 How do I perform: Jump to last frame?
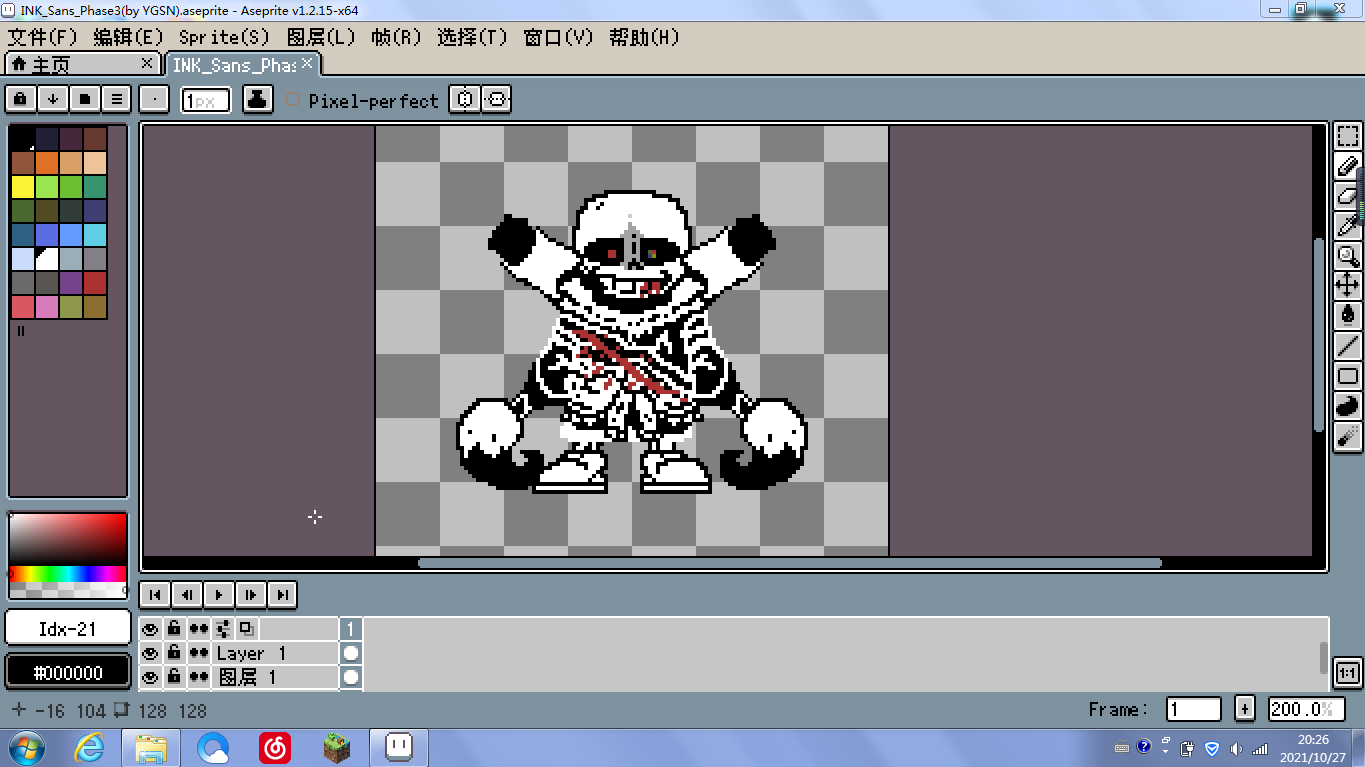[283, 594]
